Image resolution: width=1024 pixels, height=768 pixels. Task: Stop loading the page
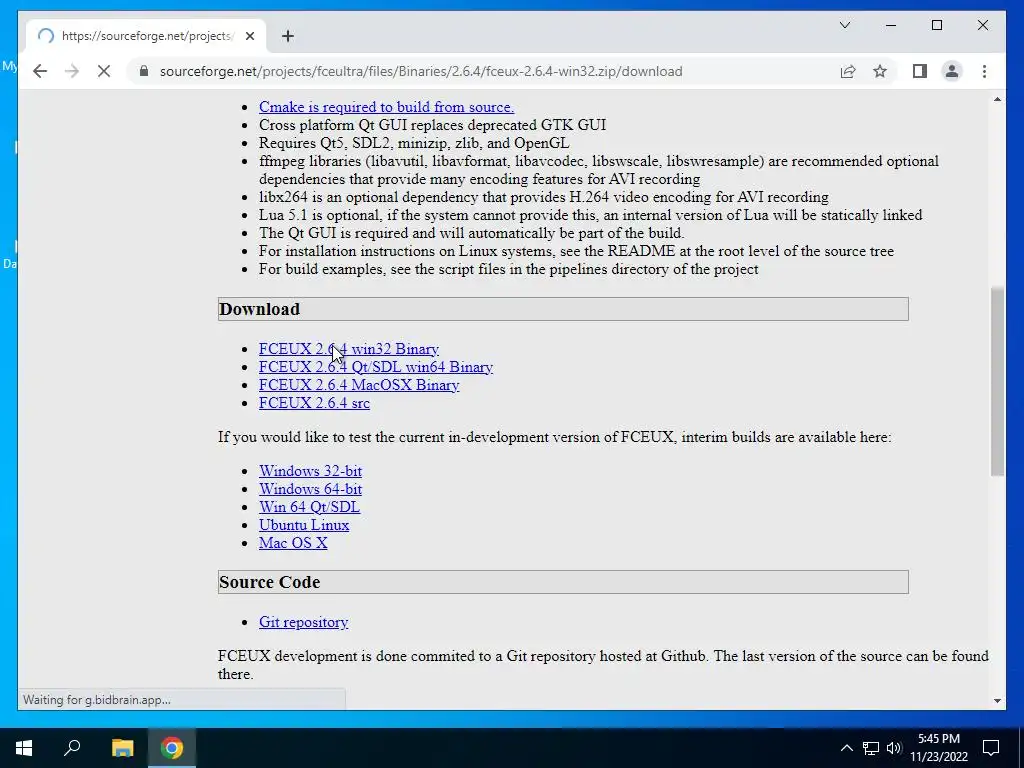pyautogui.click(x=104, y=71)
